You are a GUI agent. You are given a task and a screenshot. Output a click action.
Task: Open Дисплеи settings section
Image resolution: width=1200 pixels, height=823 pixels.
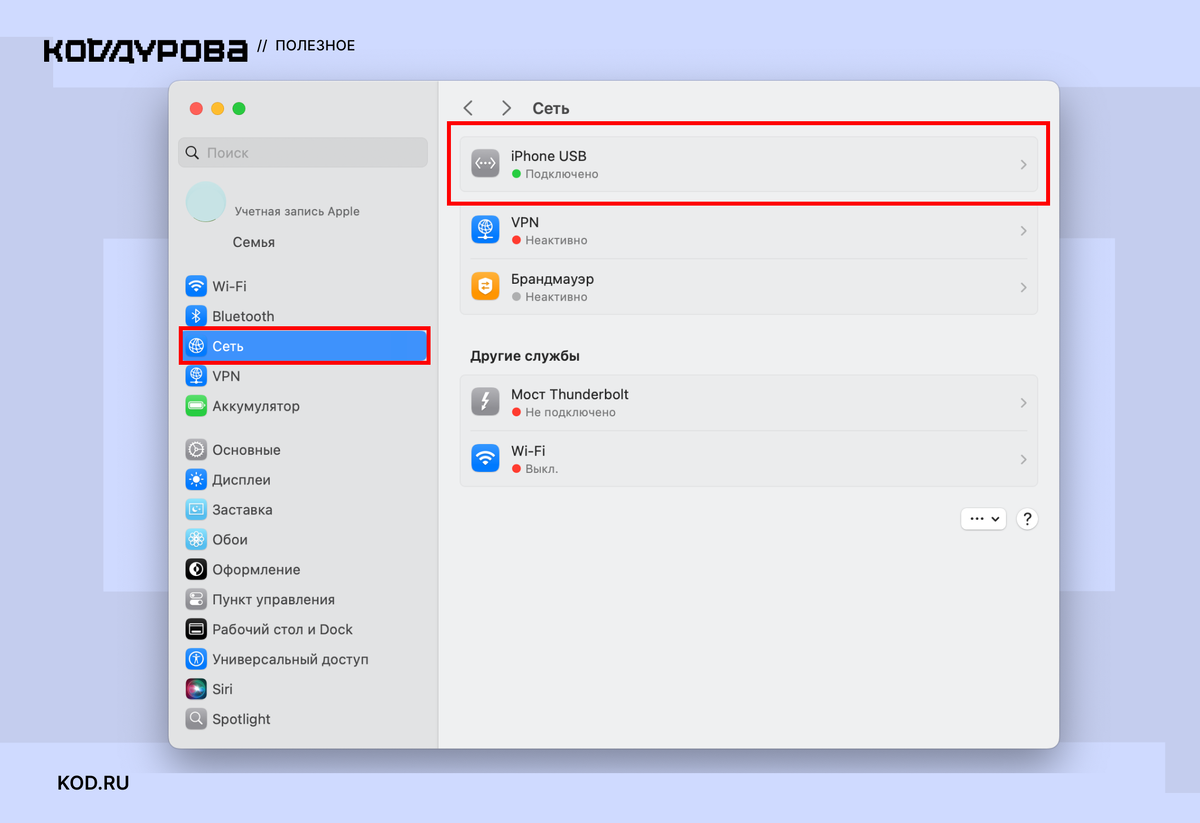(304, 480)
